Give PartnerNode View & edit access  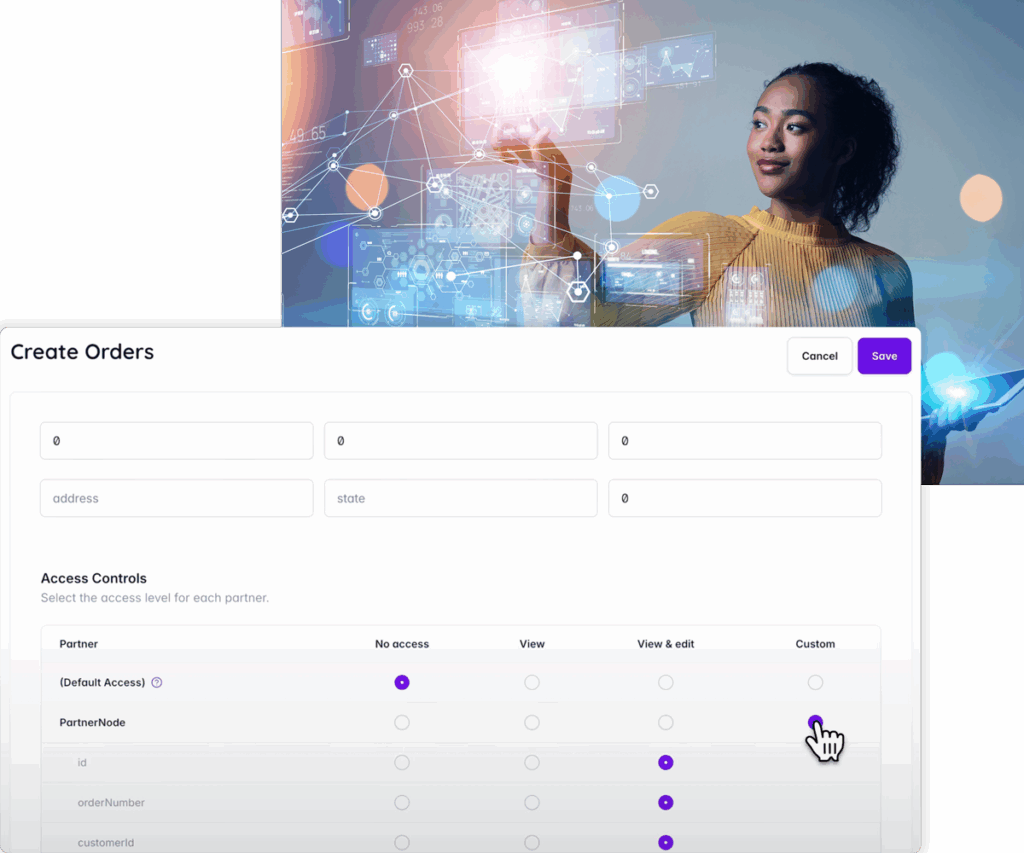pyautogui.click(x=665, y=723)
